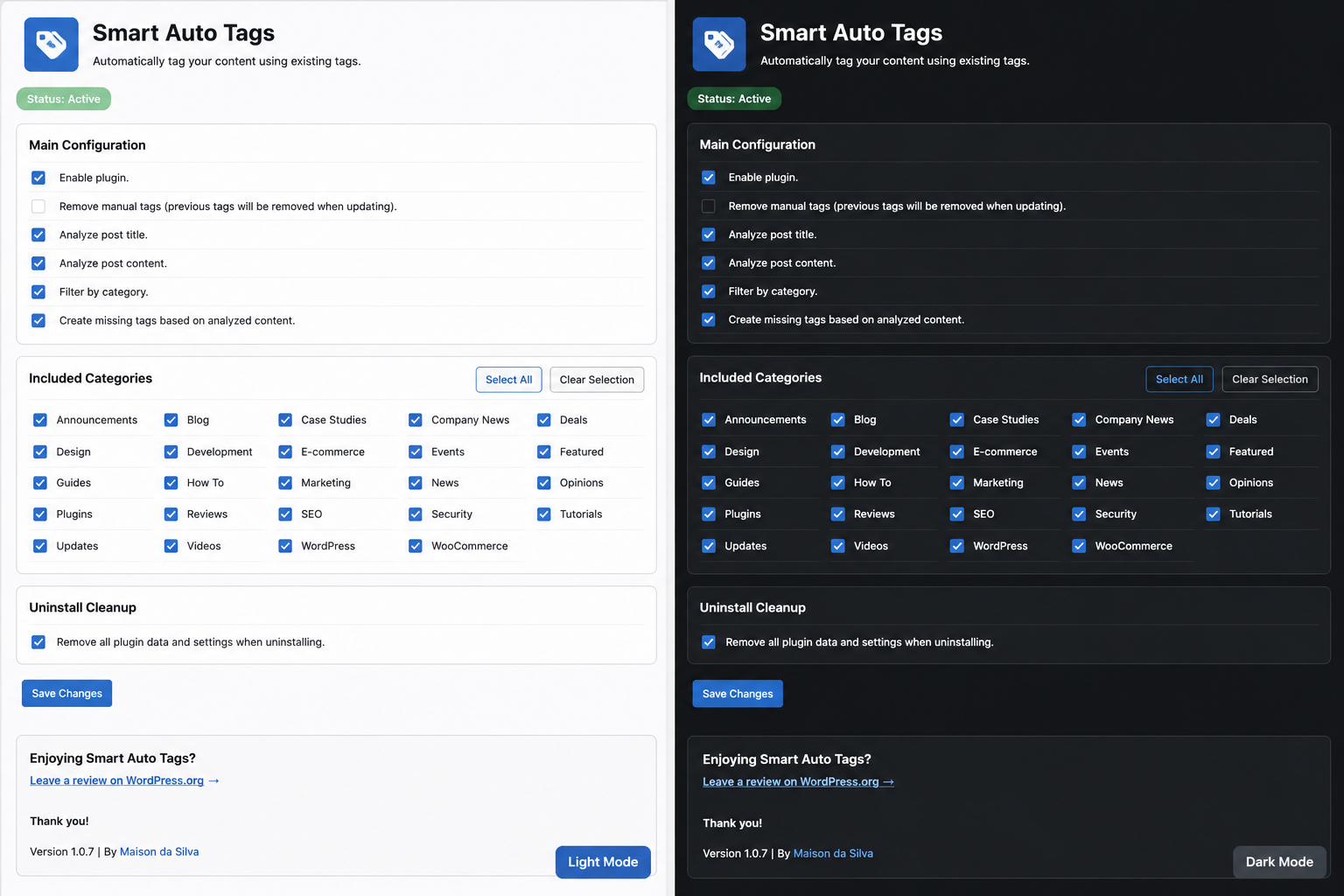Toggle Analyze post title in light panel
The width and height of the screenshot is (1344, 896).
(x=38, y=234)
